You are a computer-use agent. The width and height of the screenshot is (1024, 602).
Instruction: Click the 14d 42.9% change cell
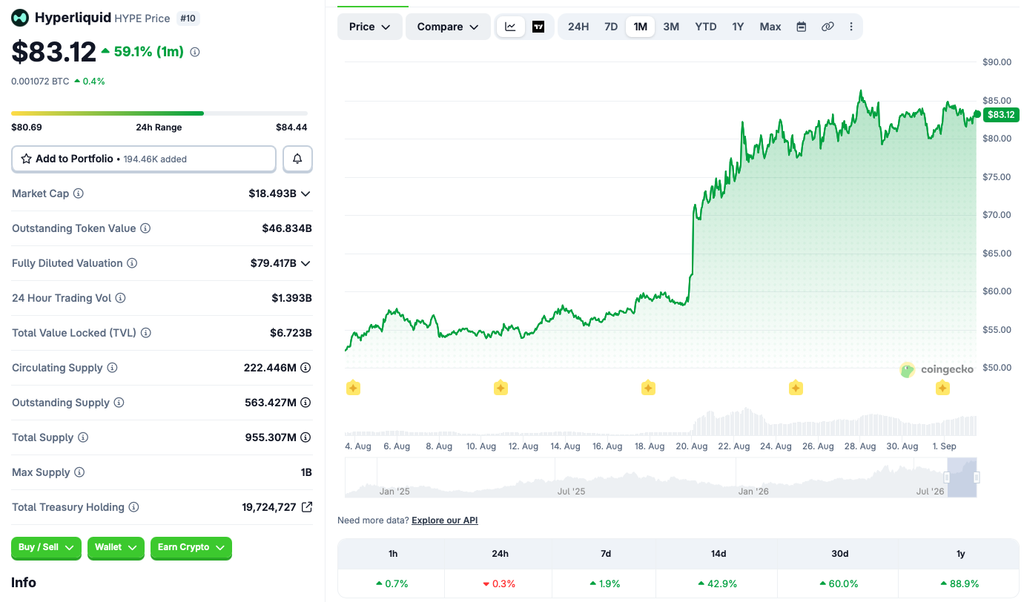coord(718,584)
